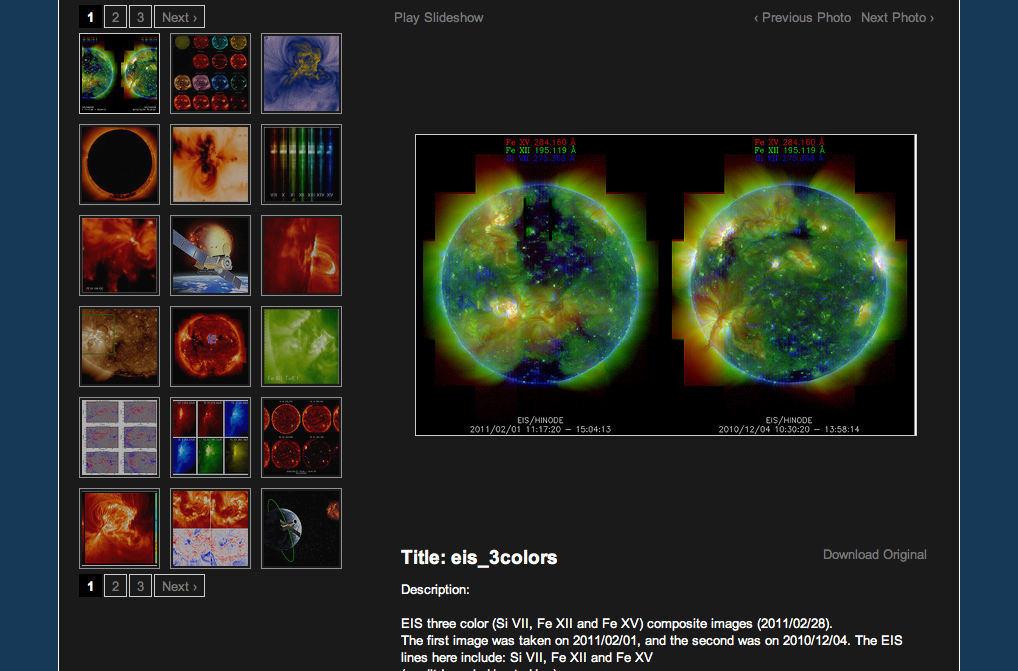
Task: Click the Play Slideshow link
Action: (x=439, y=17)
